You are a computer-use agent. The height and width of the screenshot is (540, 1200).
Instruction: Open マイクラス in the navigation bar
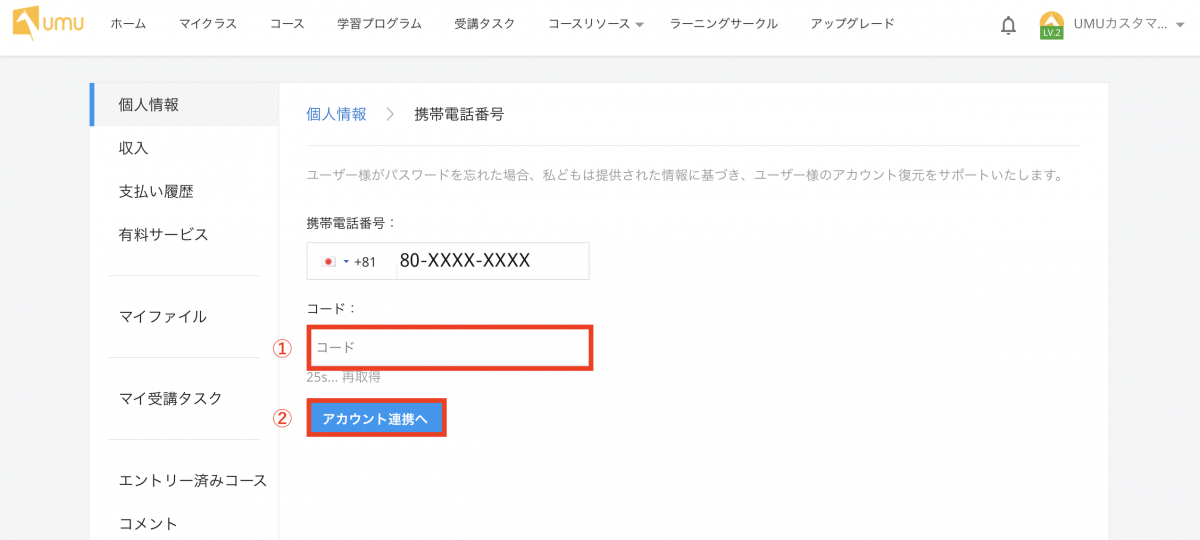coord(208,24)
